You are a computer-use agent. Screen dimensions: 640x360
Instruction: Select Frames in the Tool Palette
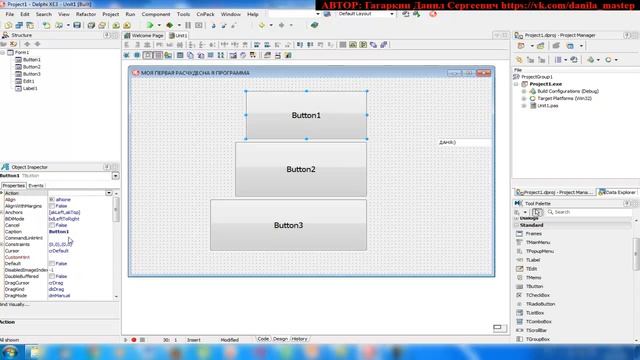click(533, 234)
